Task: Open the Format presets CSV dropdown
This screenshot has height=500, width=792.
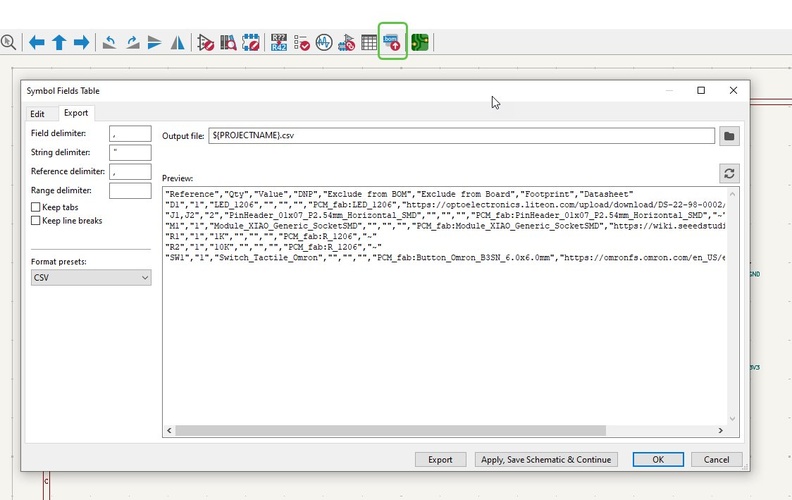Action: pyautogui.click(x=91, y=278)
